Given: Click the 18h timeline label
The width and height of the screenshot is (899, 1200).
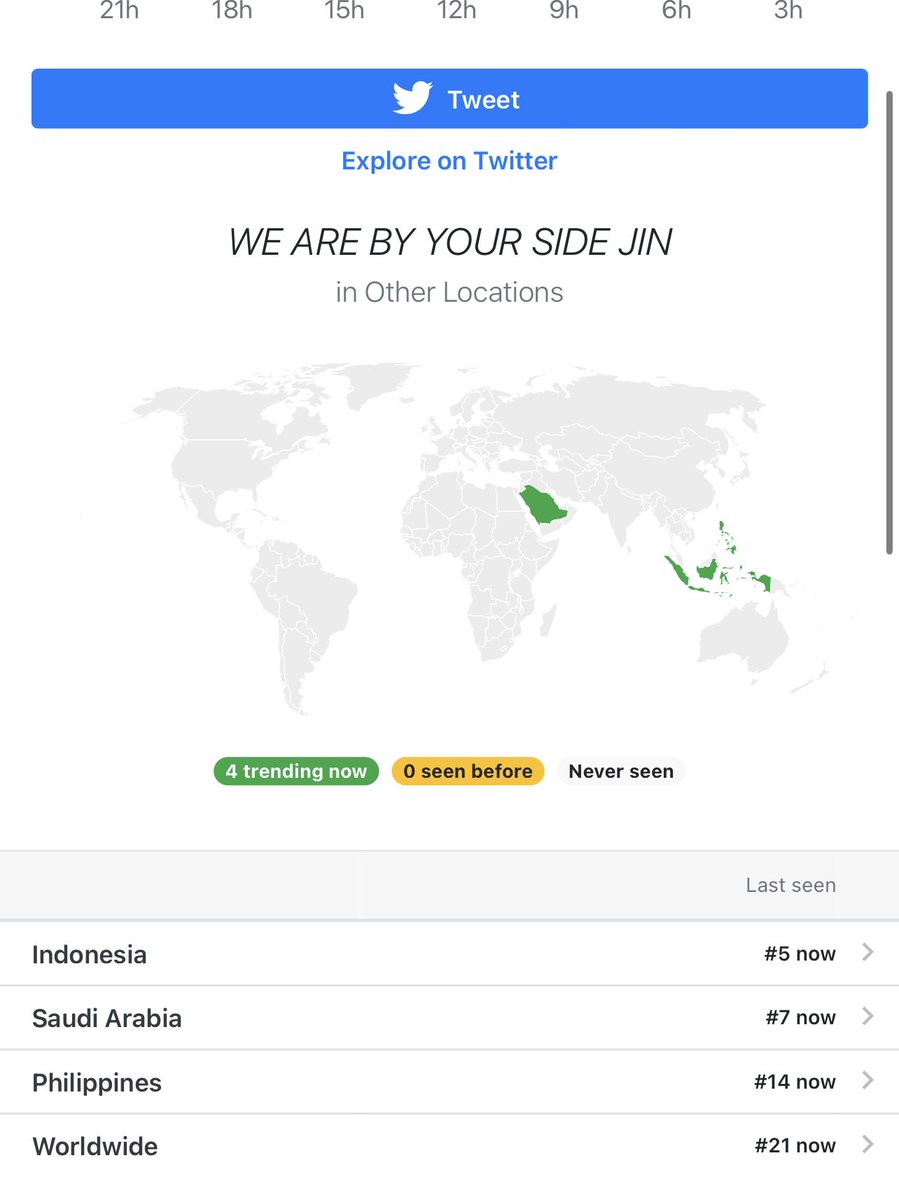Looking at the screenshot, I should (231, 11).
